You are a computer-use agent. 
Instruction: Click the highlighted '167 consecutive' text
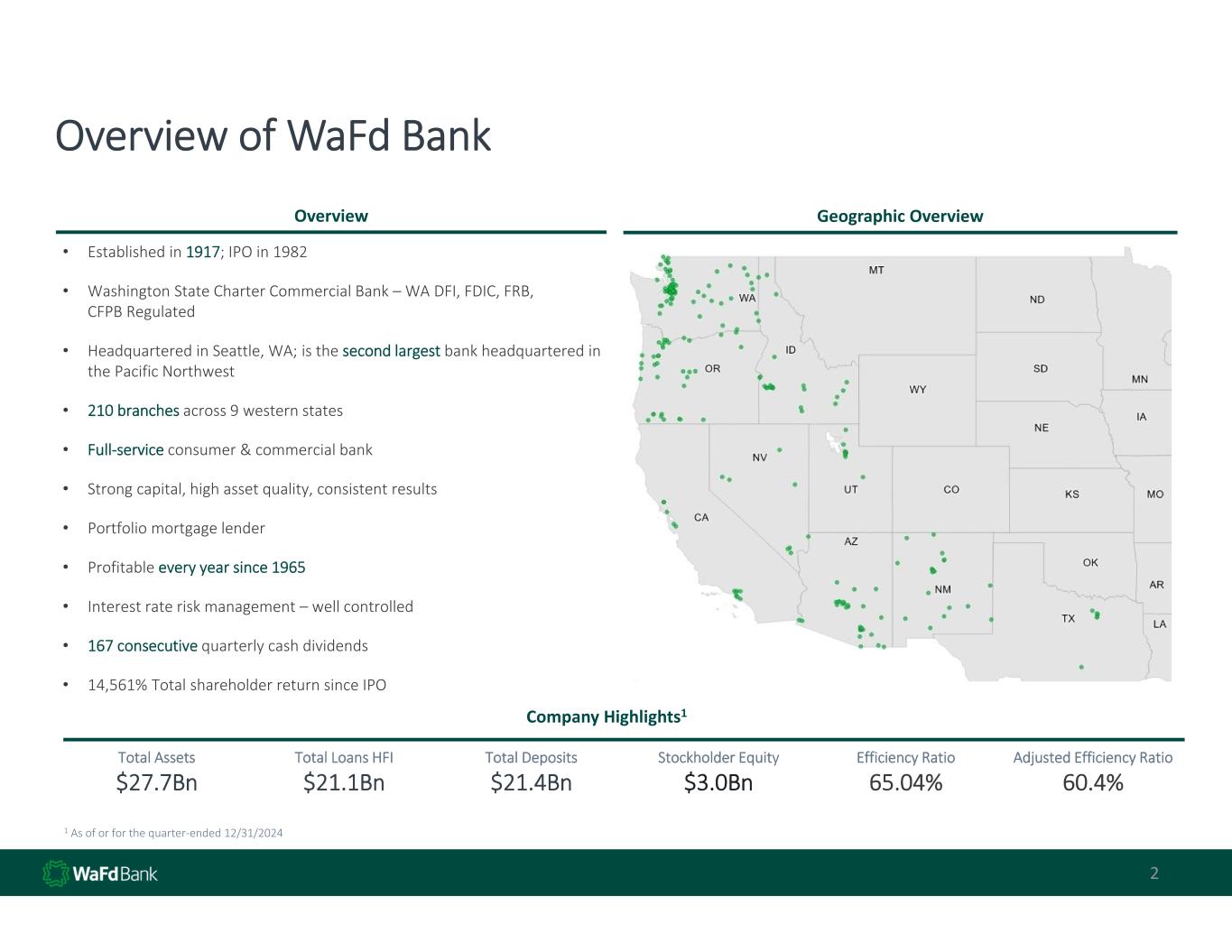[x=143, y=646]
